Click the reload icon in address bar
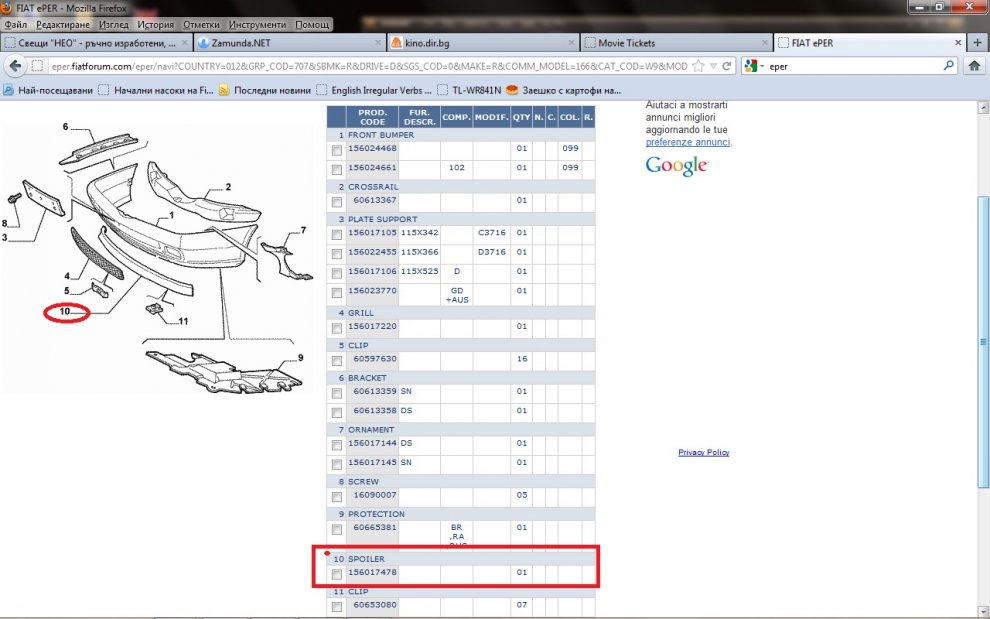The height and width of the screenshot is (619, 990). click(726, 66)
